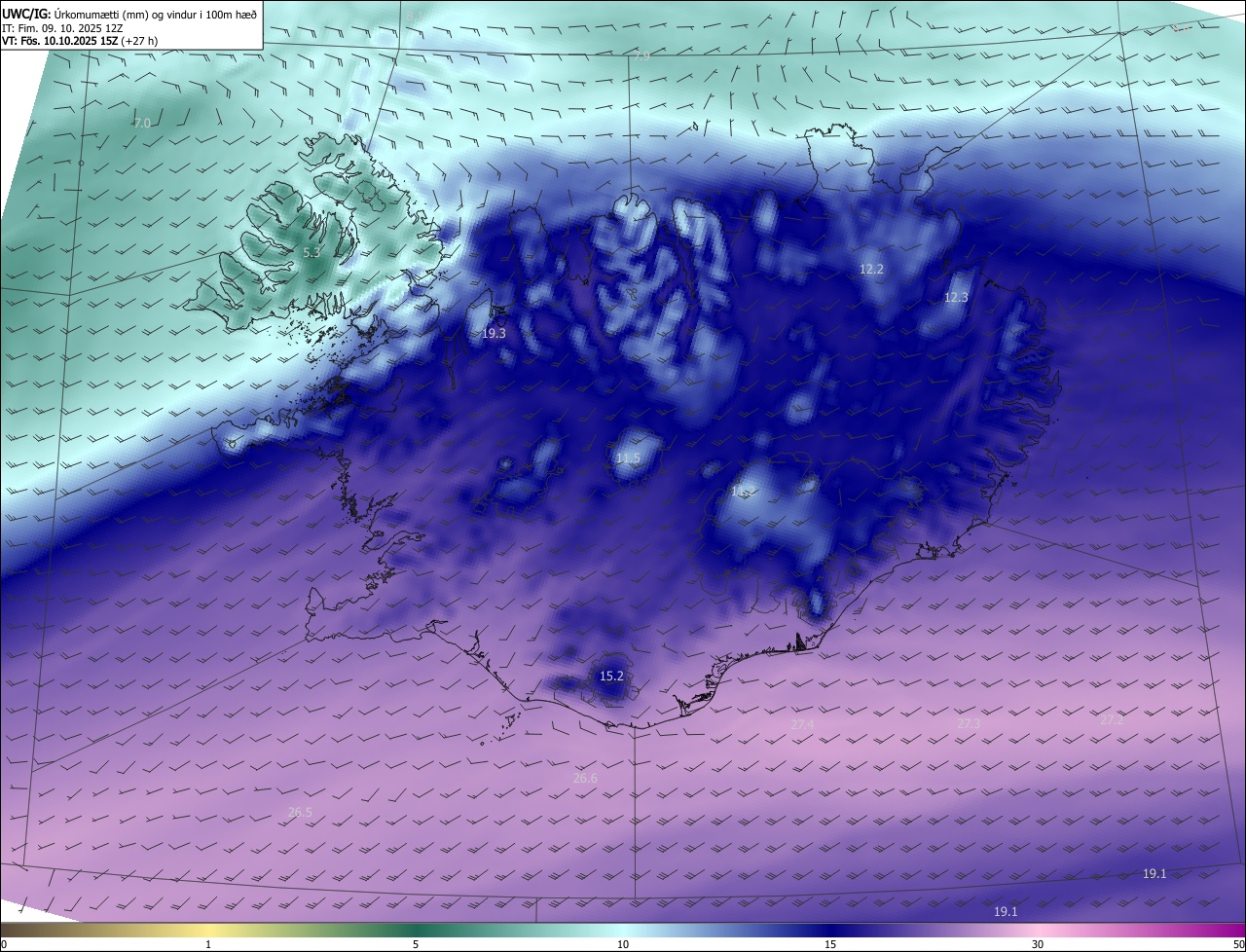
Task: Select the 27.3 value label
Action: pyautogui.click(x=969, y=723)
